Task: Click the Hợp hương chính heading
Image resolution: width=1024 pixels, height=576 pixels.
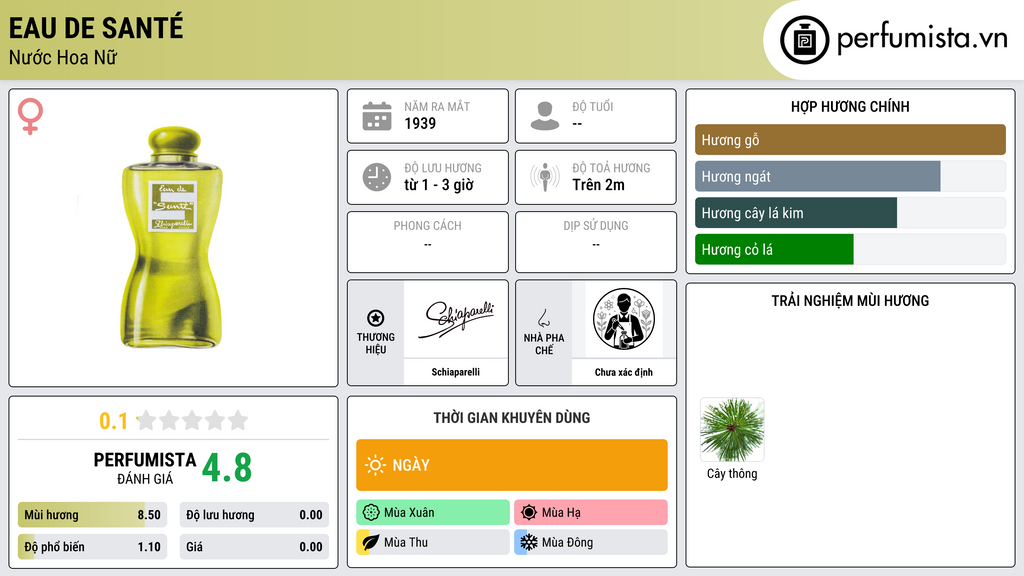Action: 850,106
